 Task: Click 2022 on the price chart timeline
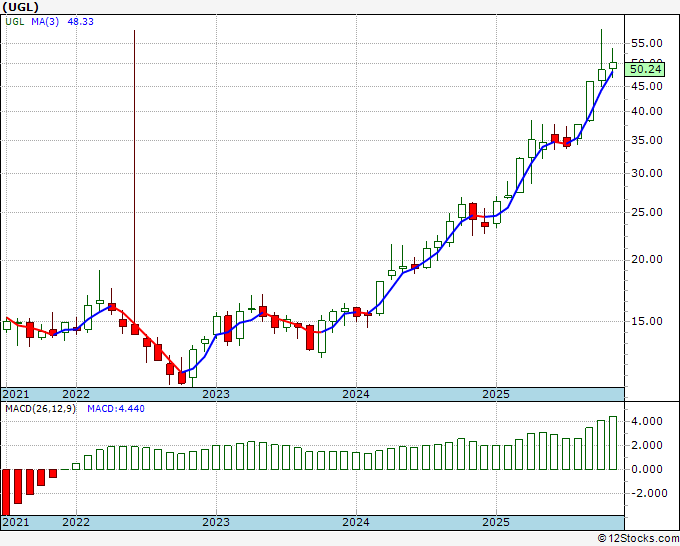[76, 395]
